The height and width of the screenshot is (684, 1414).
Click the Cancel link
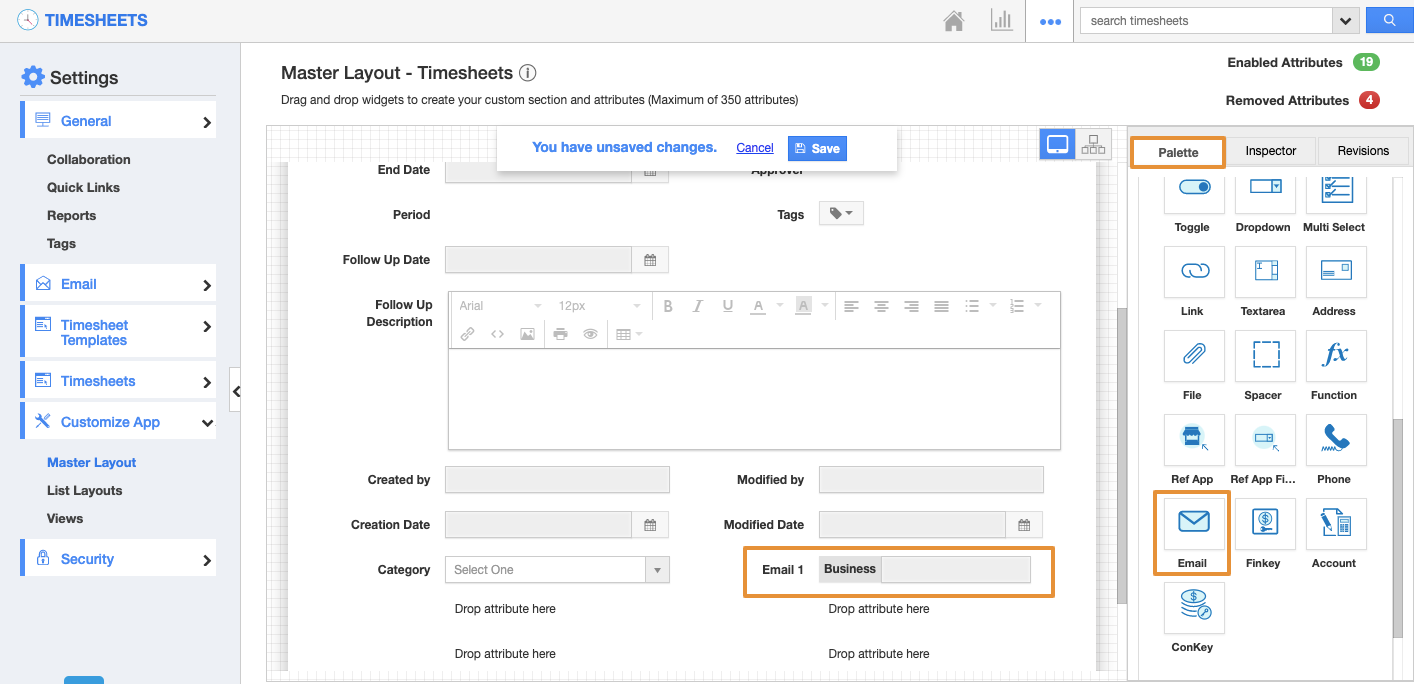tap(754, 148)
